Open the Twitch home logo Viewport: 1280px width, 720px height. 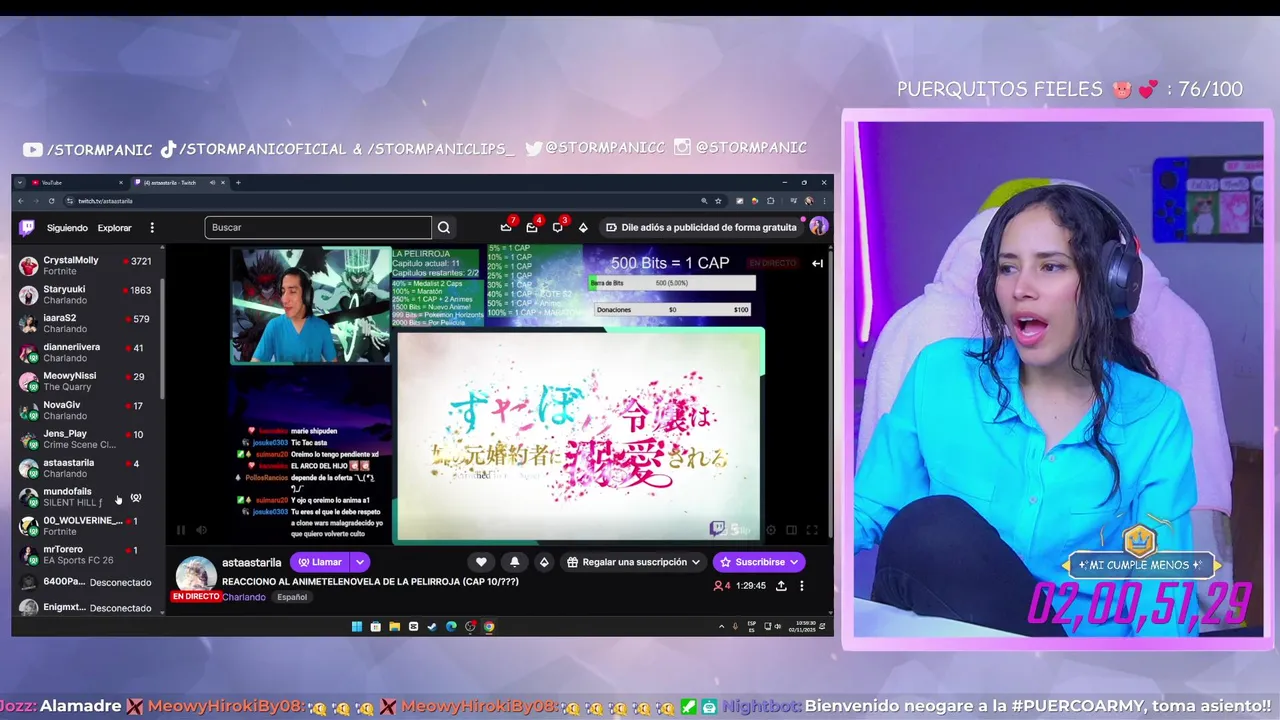pyautogui.click(x=27, y=228)
